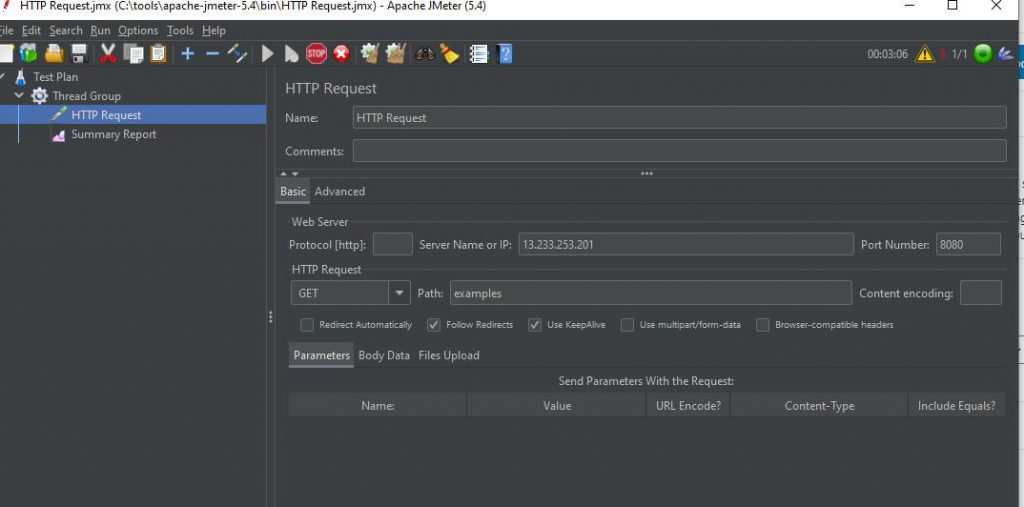Click the Save floppy disk icon
The height and width of the screenshot is (507, 1024).
79,54
